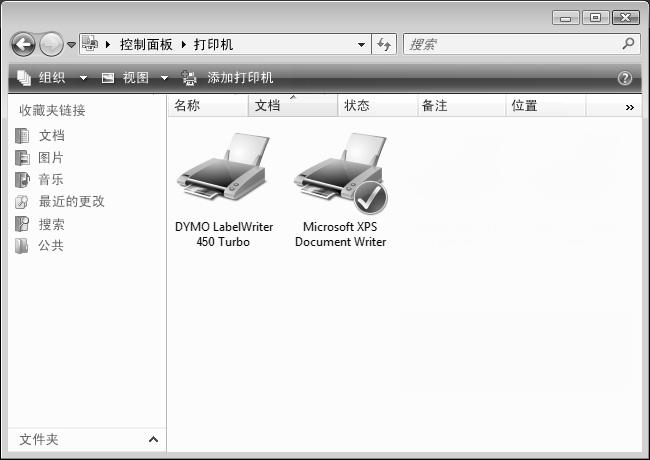Open the 组织 organize menu
The height and width of the screenshot is (460, 650).
coord(53,77)
